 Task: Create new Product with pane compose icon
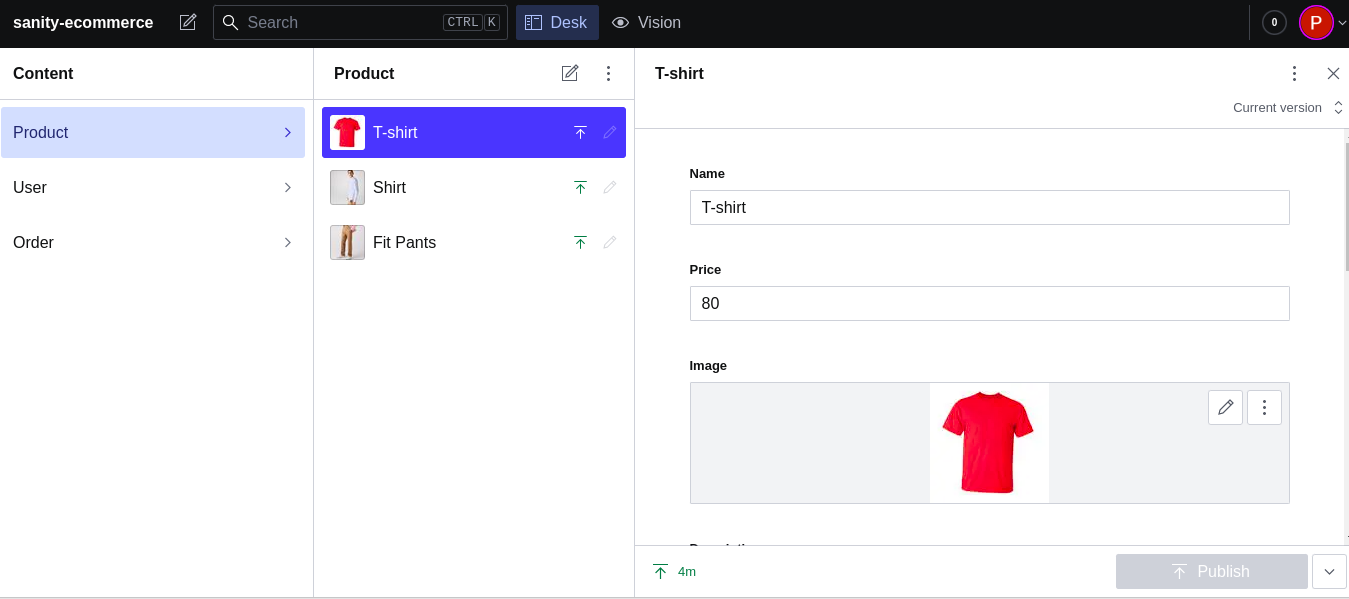570,73
